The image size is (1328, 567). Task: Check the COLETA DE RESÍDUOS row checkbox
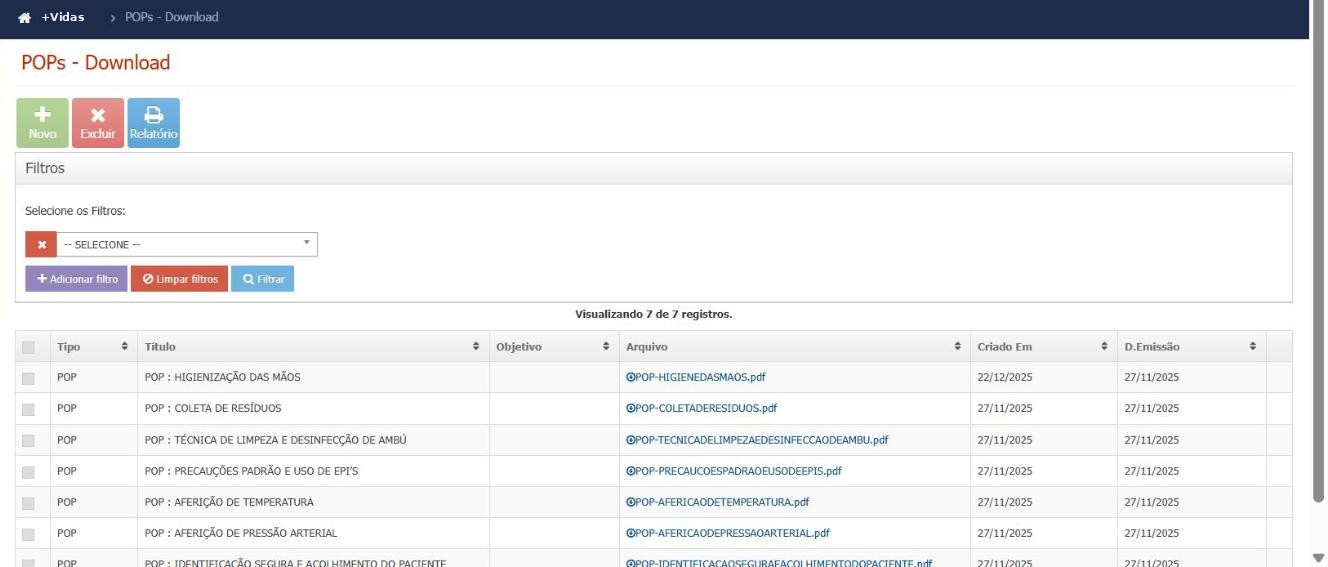[28, 409]
